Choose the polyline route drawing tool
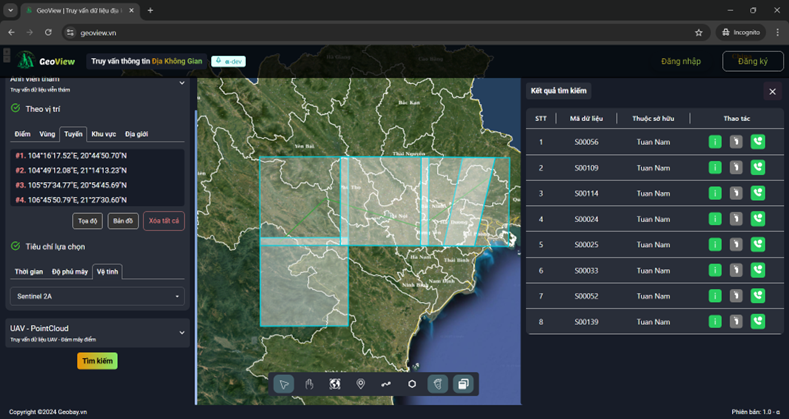789x419 pixels. (386, 384)
